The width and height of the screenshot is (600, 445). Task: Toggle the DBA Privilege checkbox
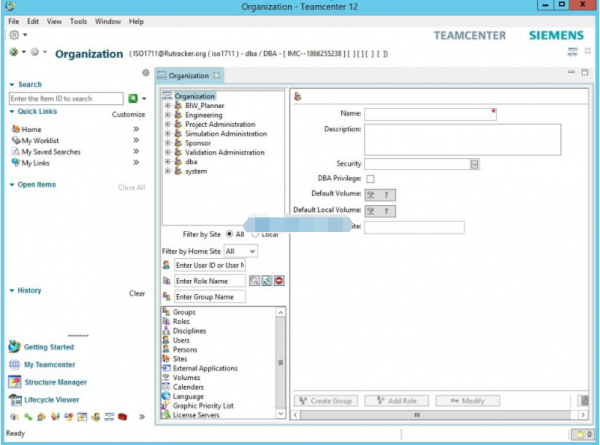point(370,179)
